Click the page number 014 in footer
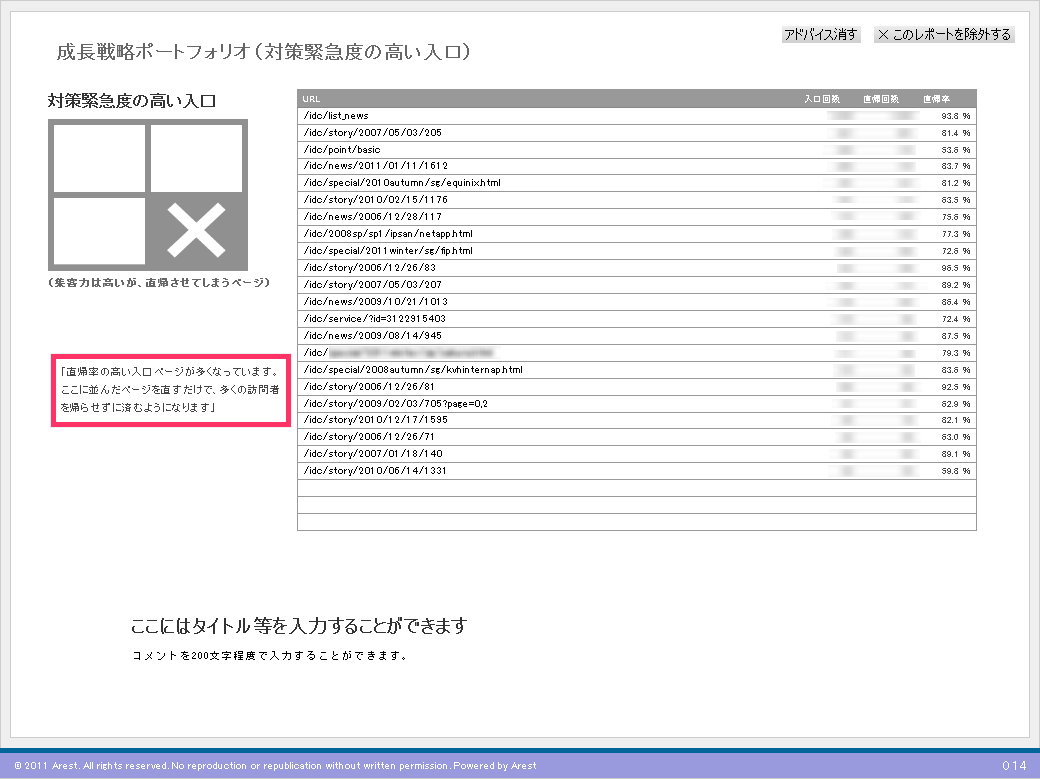The width and height of the screenshot is (1040, 779). tap(1014, 766)
